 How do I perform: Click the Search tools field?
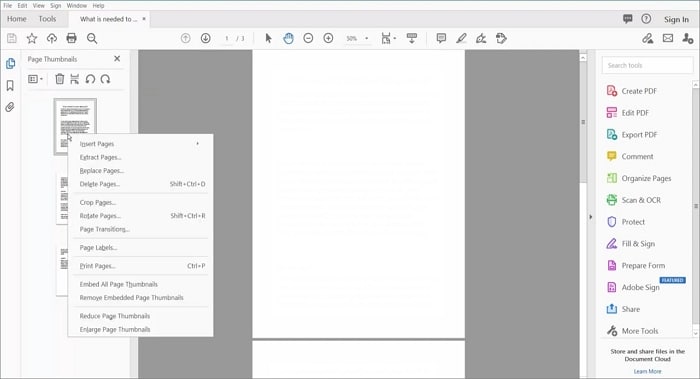647,65
